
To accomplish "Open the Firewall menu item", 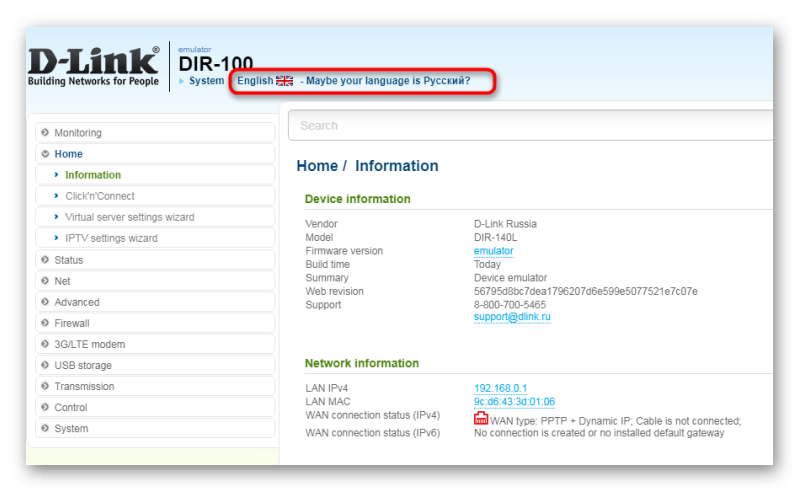I will tap(155, 323).
